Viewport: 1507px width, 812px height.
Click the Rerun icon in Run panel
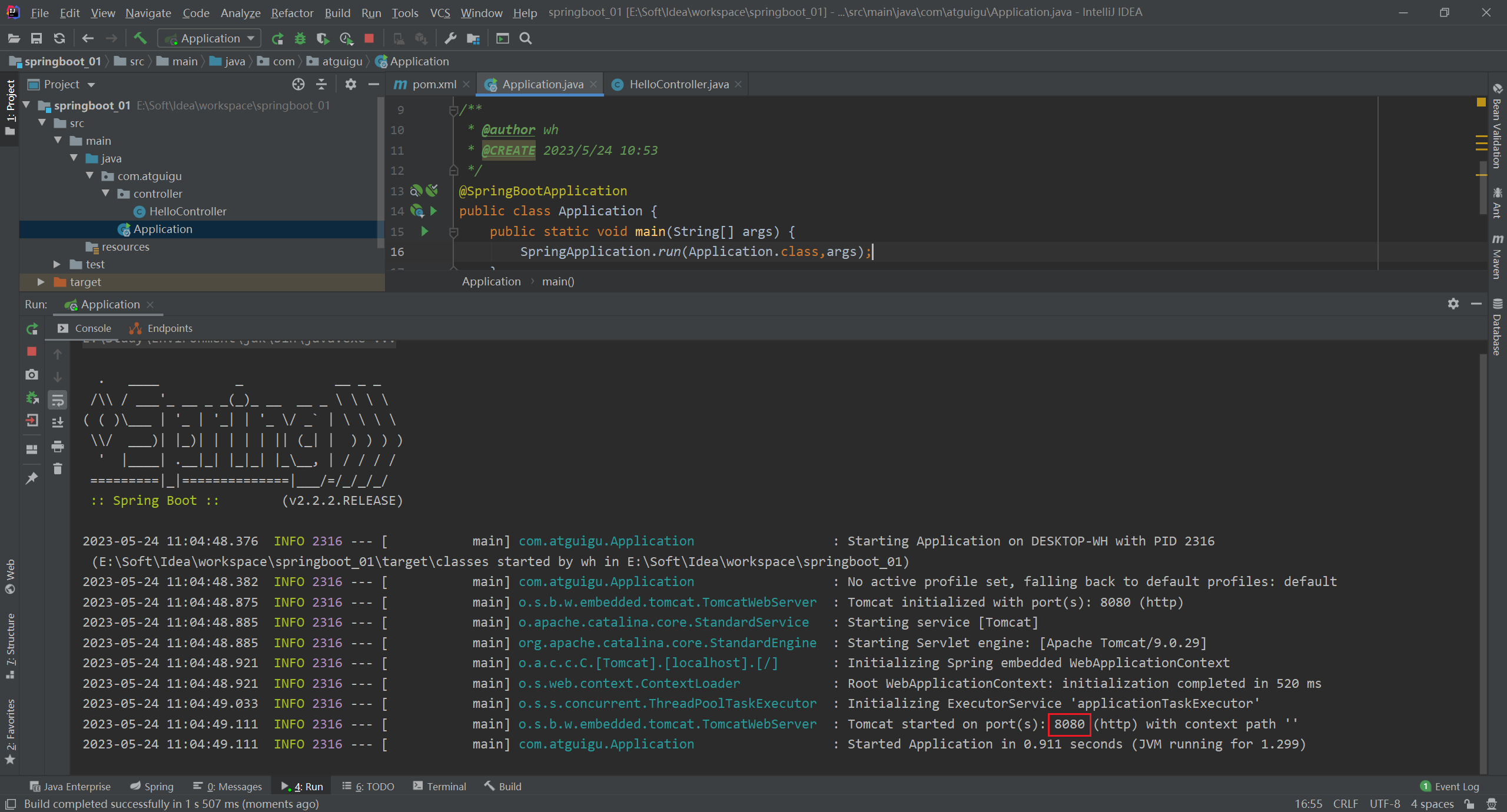coord(32,329)
